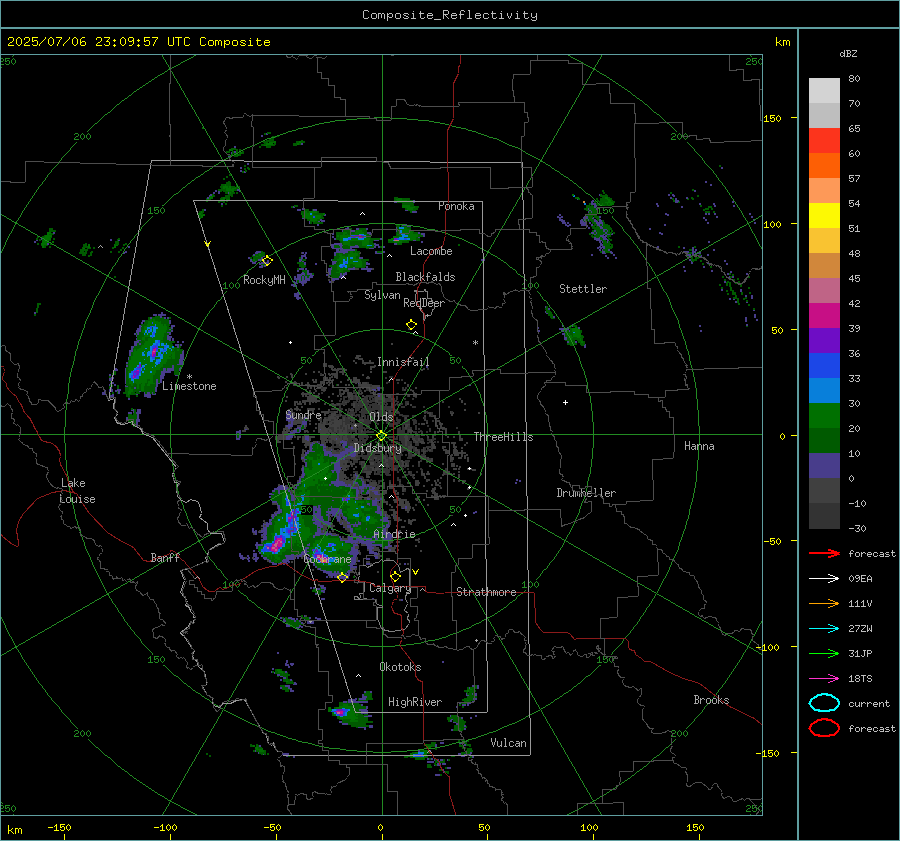Click the Hanna label
This screenshot has height=841, width=900.
[x=699, y=446]
